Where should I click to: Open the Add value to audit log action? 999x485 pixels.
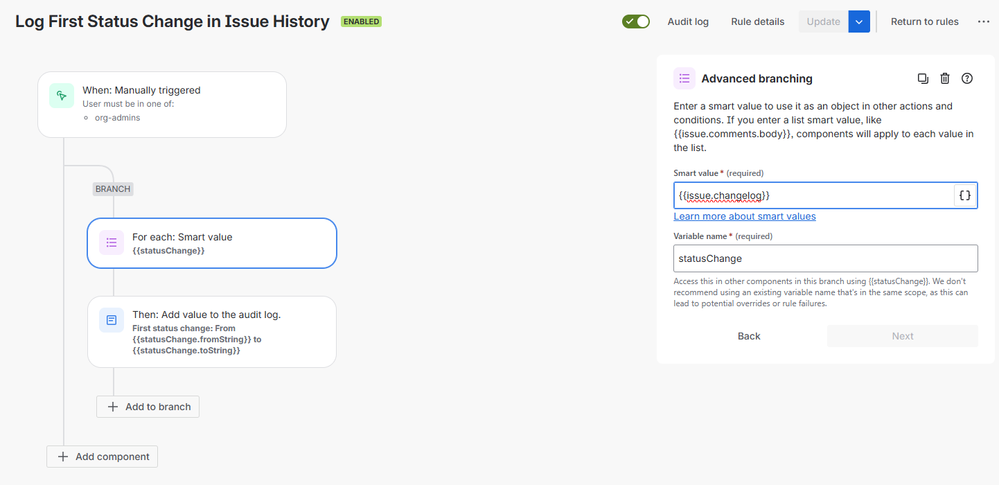[212, 331]
